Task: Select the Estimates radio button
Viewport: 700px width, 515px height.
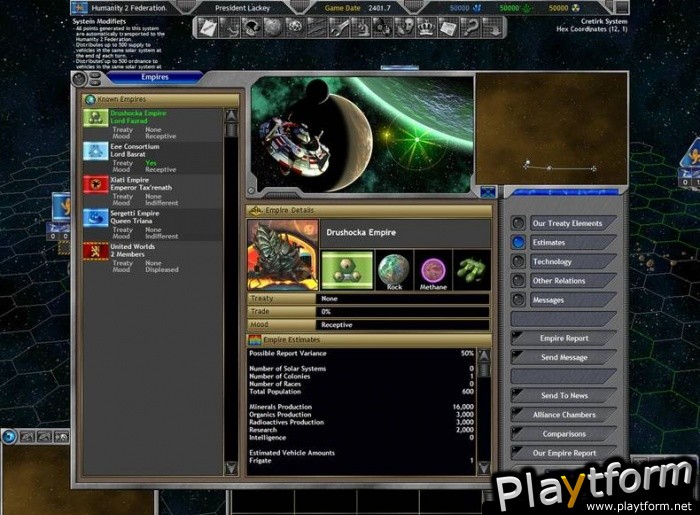Action: [x=518, y=242]
